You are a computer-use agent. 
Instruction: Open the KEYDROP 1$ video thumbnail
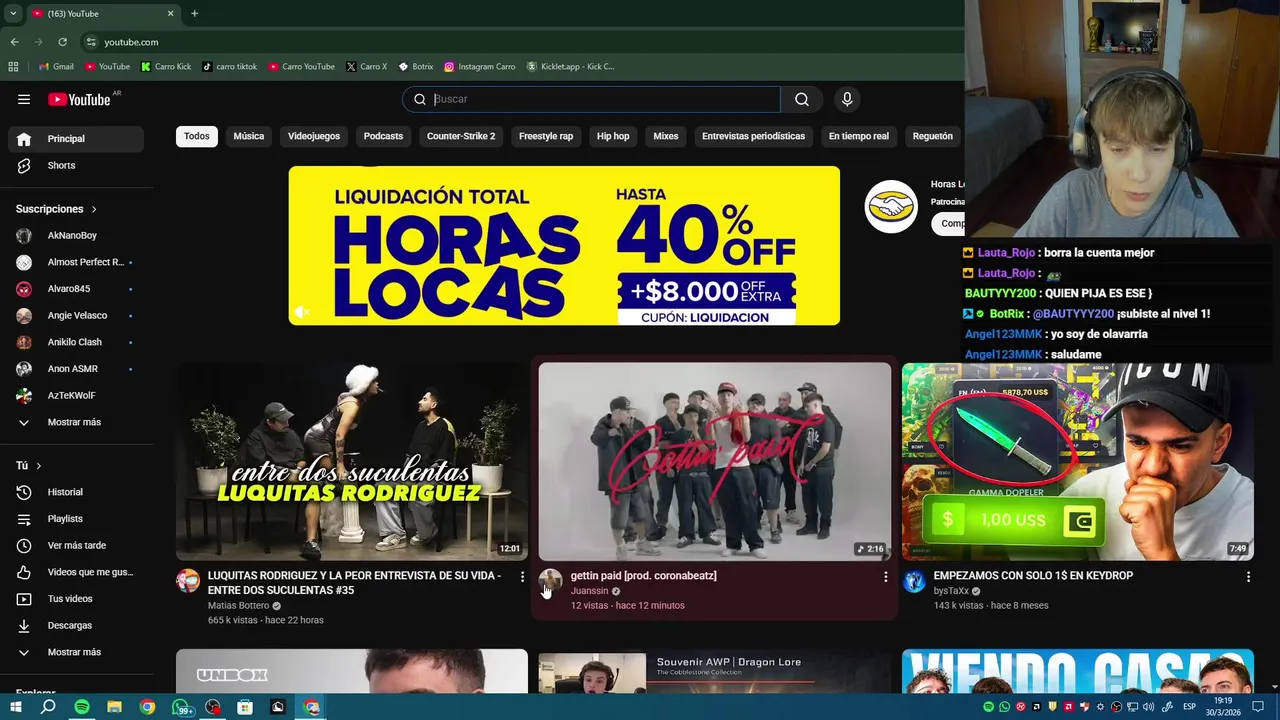pos(1077,461)
